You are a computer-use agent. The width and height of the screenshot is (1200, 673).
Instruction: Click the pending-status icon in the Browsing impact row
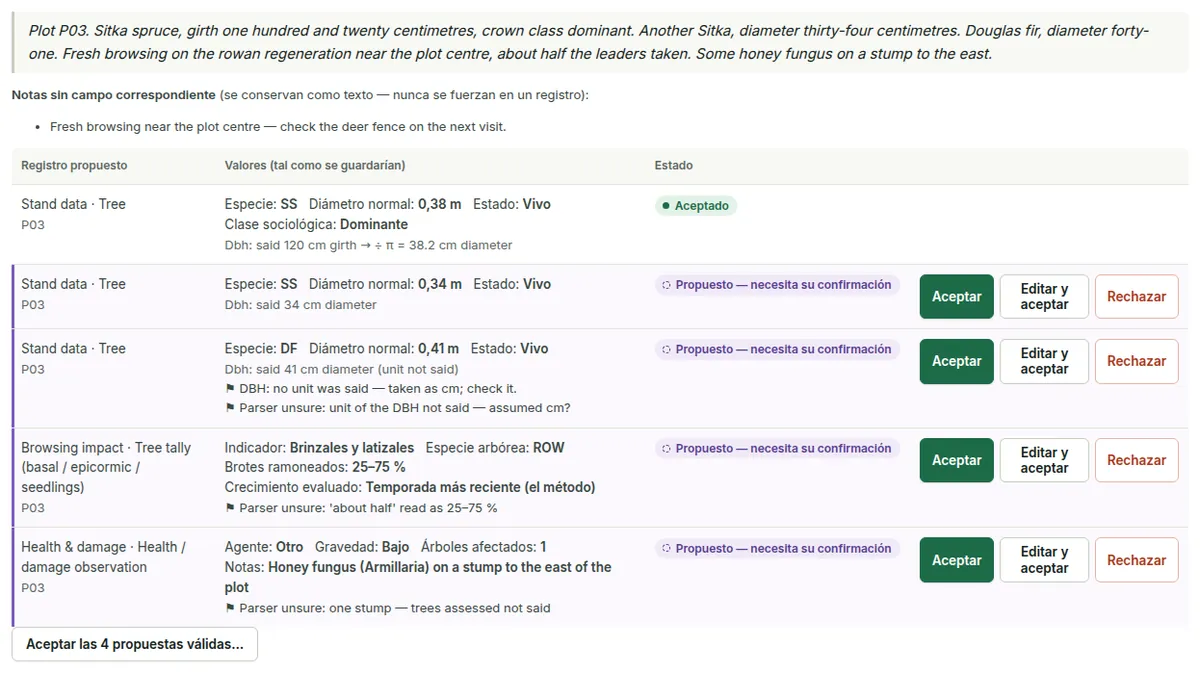tap(666, 449)
